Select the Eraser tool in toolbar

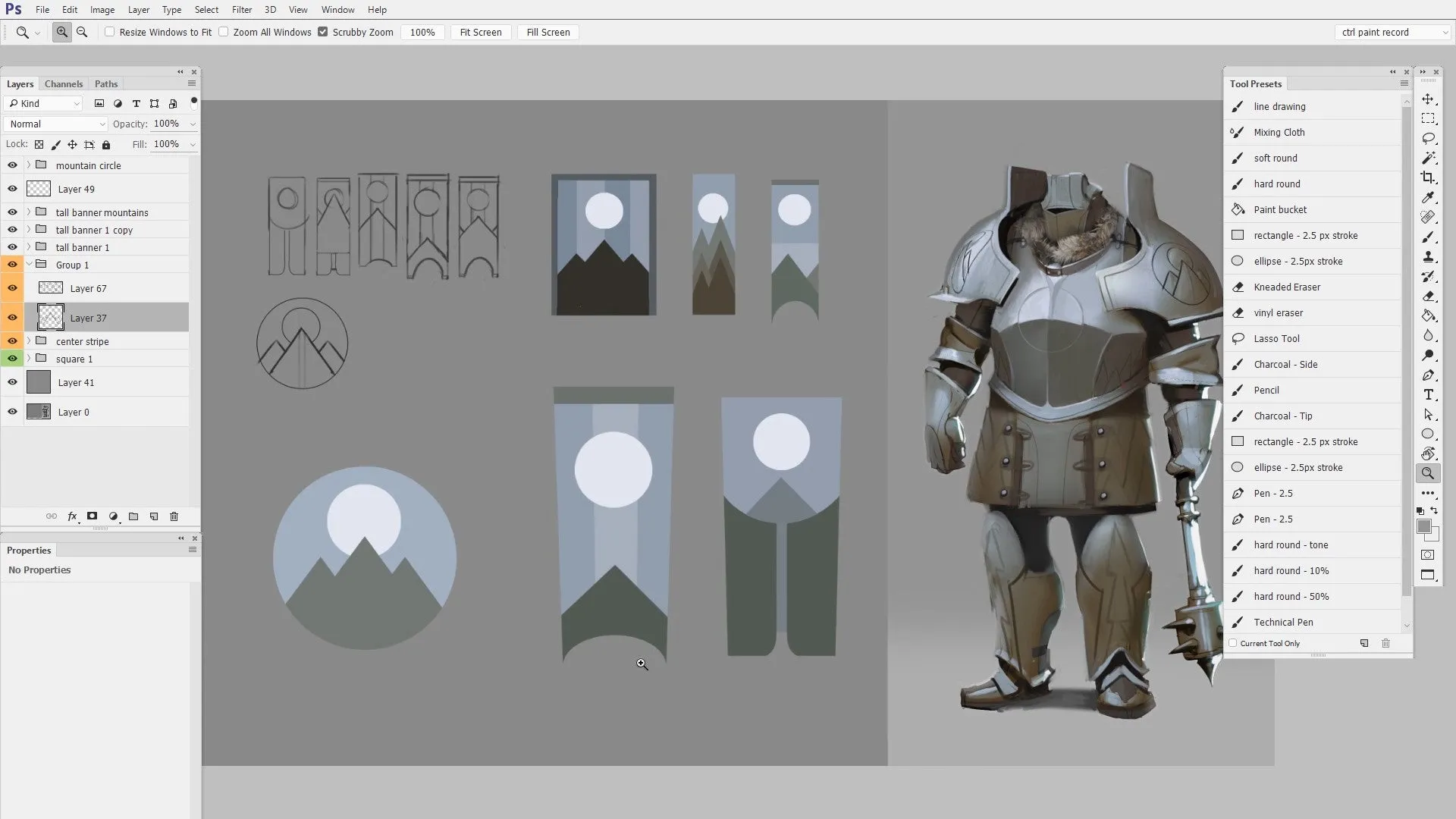[x=1428, y=296]
